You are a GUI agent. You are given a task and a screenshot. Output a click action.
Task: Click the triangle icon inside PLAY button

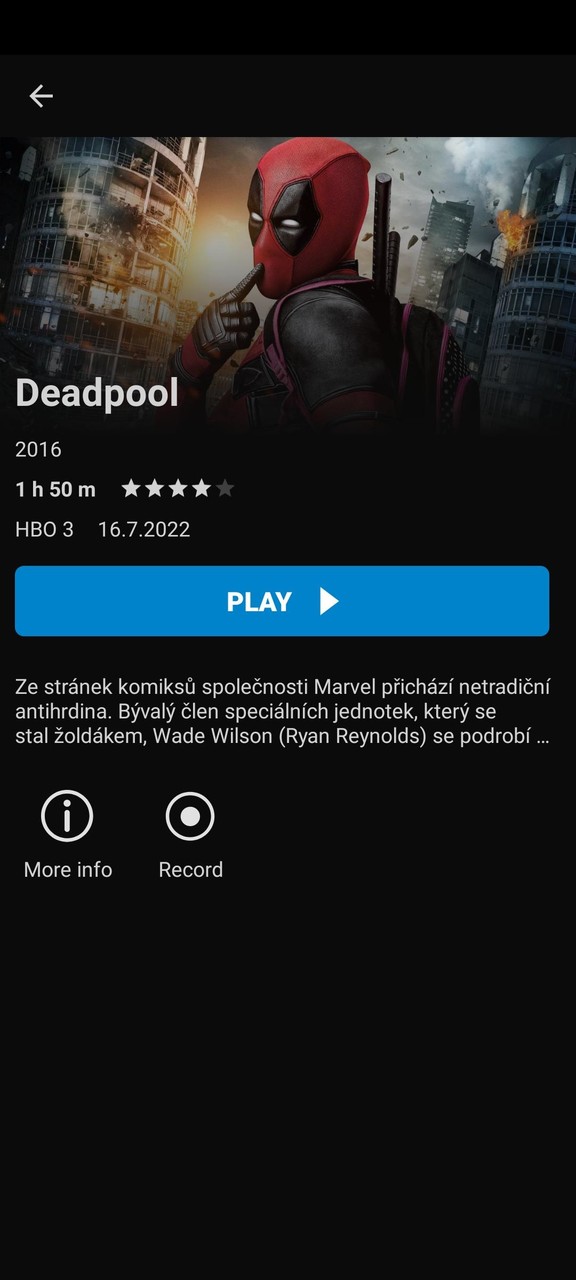329,601
